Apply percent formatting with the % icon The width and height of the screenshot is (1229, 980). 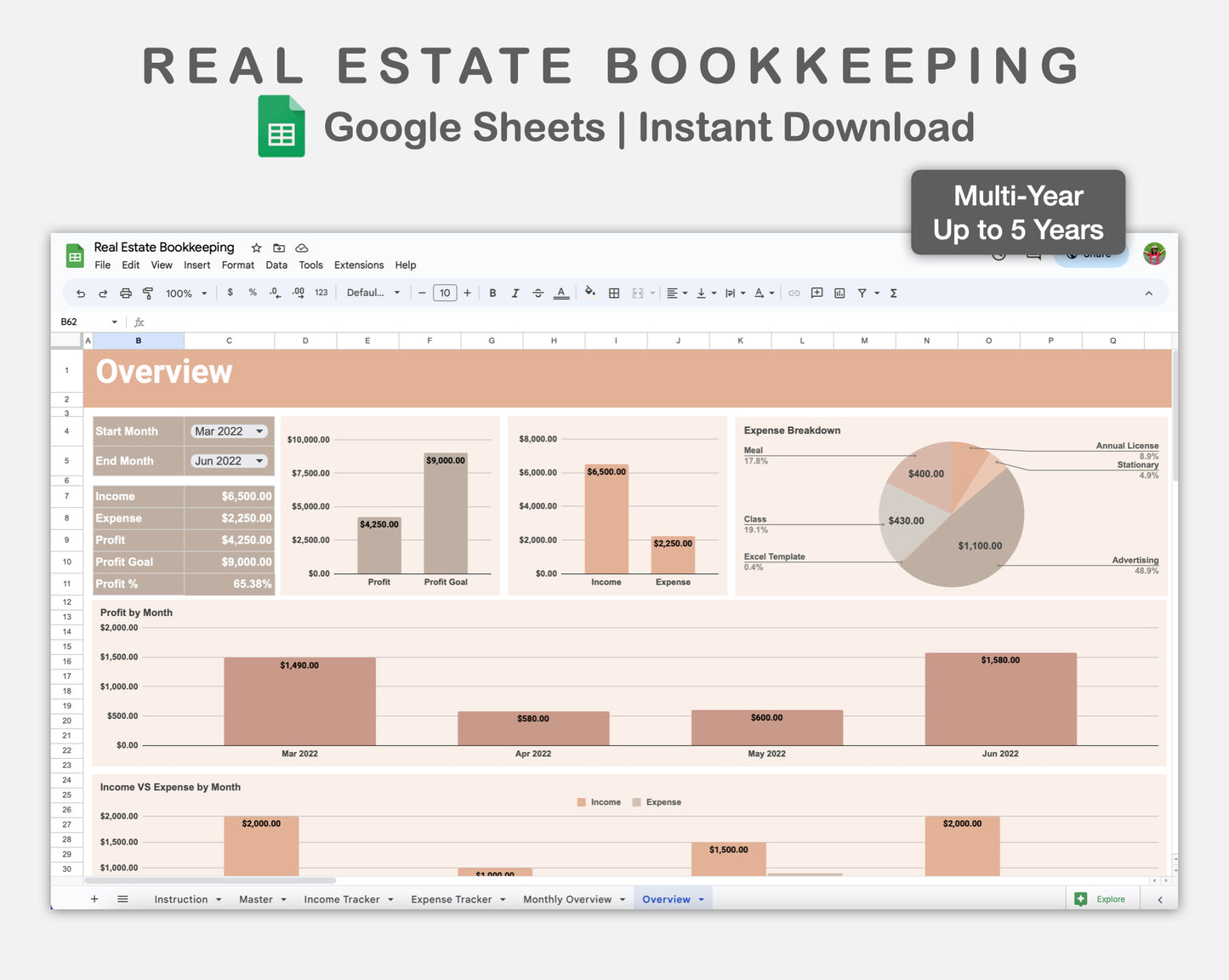click(x=252, y=293)
